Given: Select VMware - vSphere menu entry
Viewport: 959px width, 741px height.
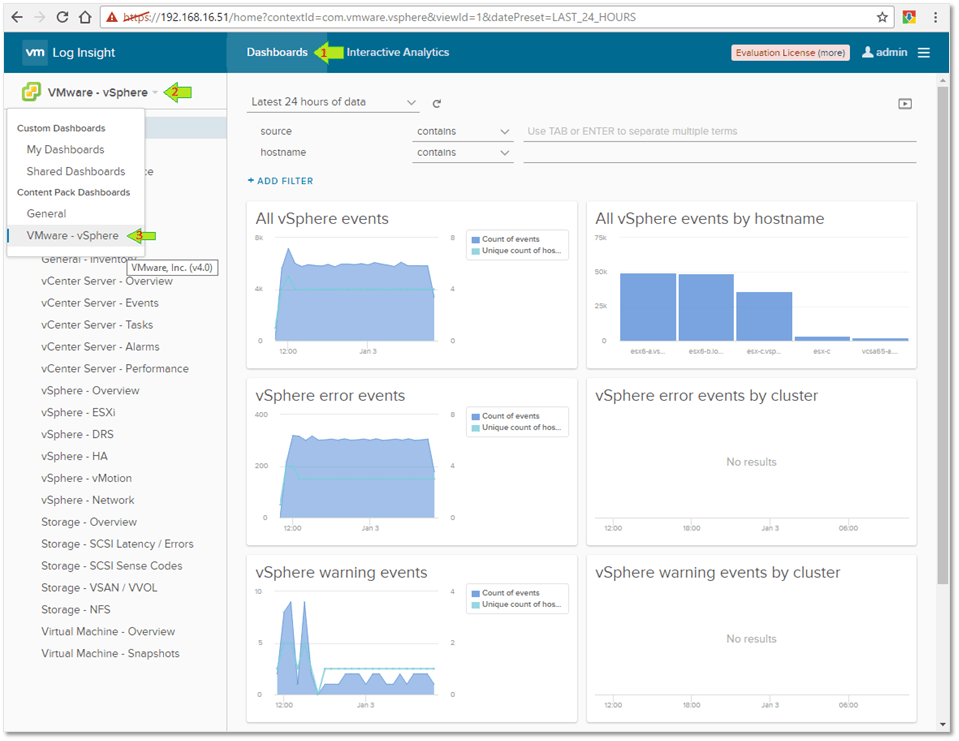Looking at the screenshot, I should pos(72,236).
